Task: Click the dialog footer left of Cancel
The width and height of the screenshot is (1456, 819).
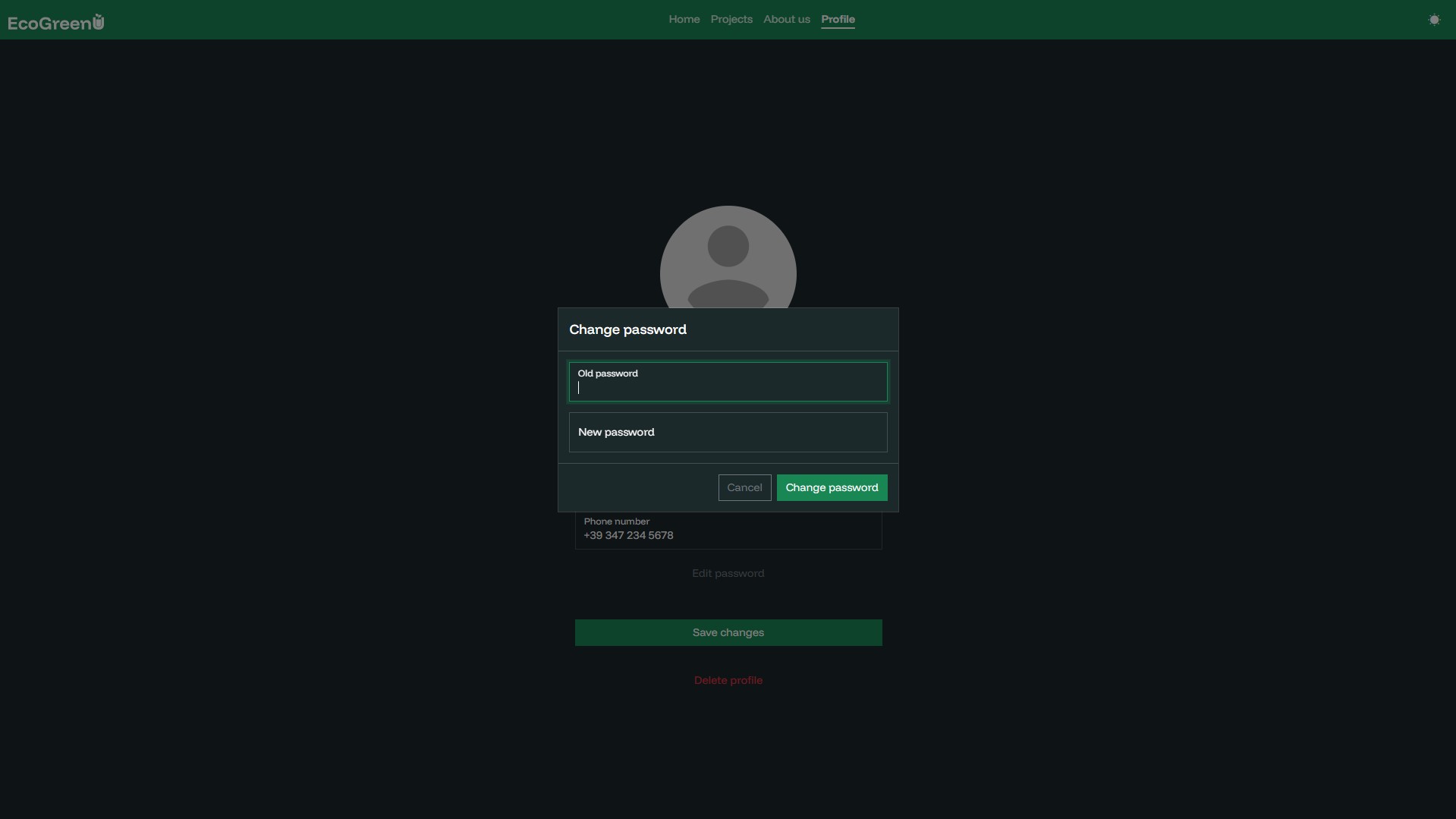Action: coord(637,487)
